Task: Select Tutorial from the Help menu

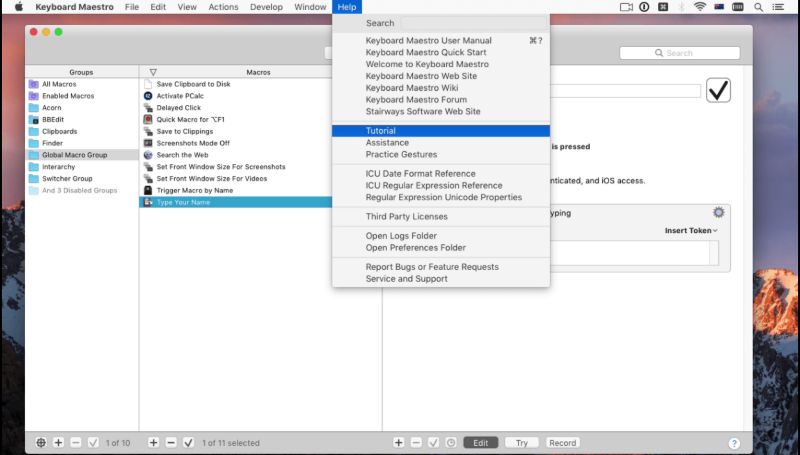Action: pyautogui.click(x=380, y=131)
